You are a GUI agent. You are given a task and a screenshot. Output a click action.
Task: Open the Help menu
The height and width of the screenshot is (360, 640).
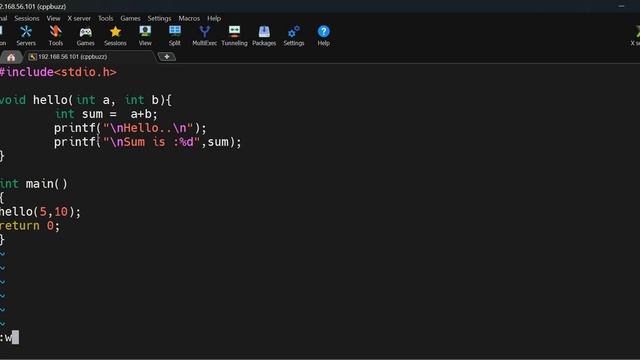[214, 18]
